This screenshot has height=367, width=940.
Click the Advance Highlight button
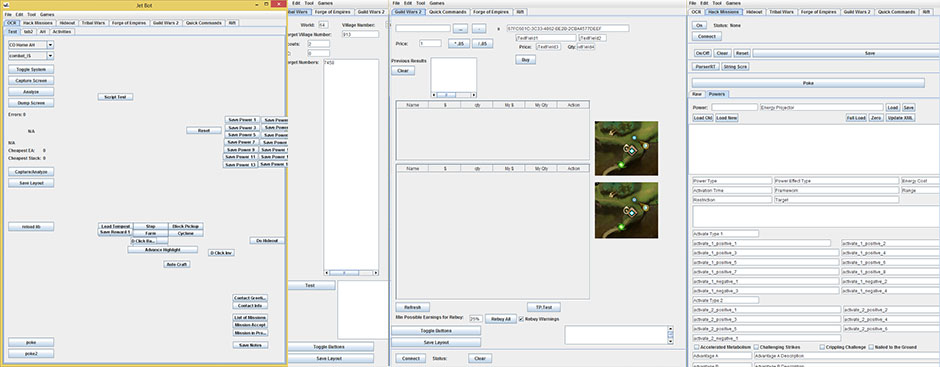click(x=162, y=249)
